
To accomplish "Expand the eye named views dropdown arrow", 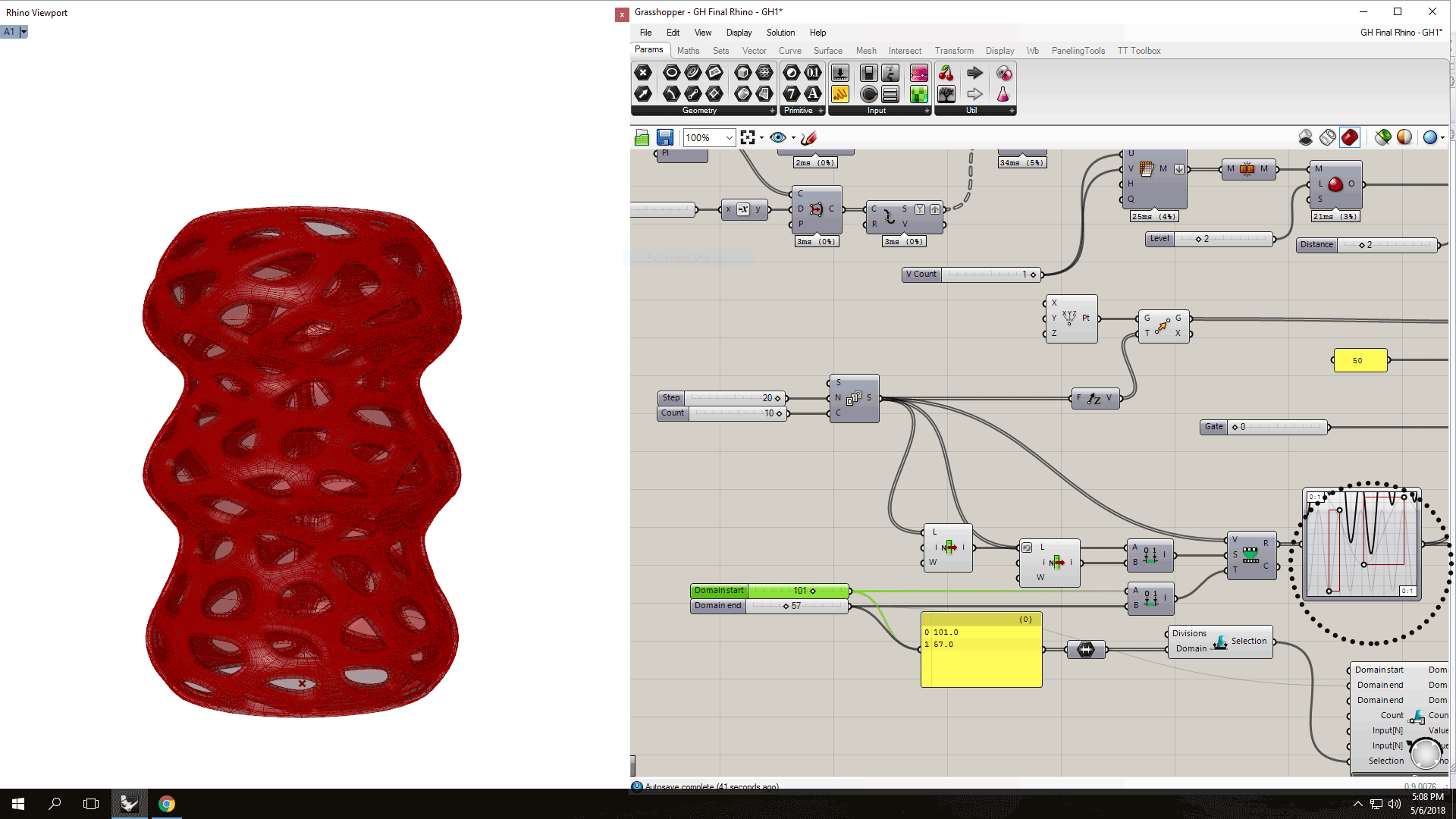I will coord(793,138).
